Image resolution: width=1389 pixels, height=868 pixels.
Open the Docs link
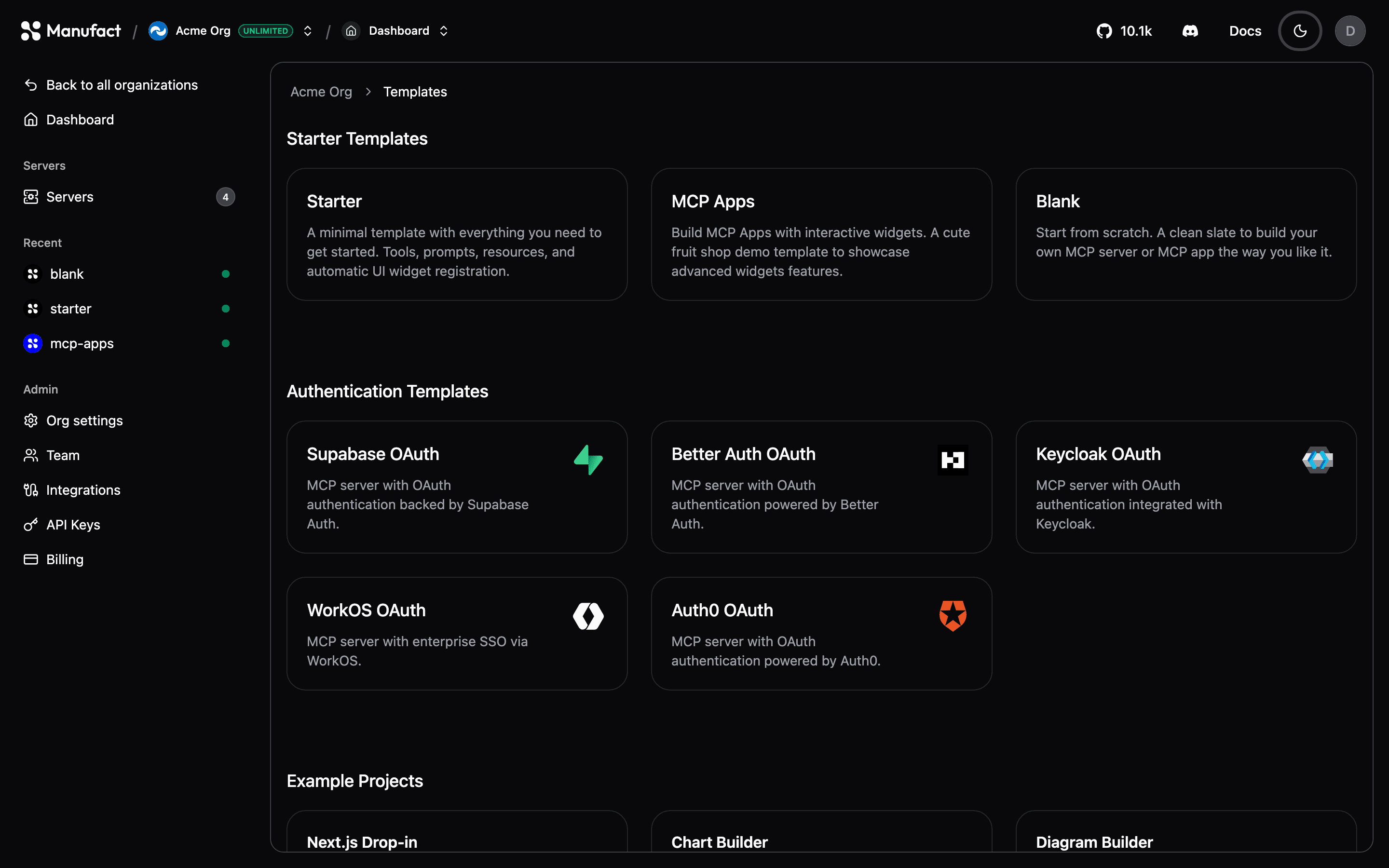pyautogui.click(x=1245, y=31)
